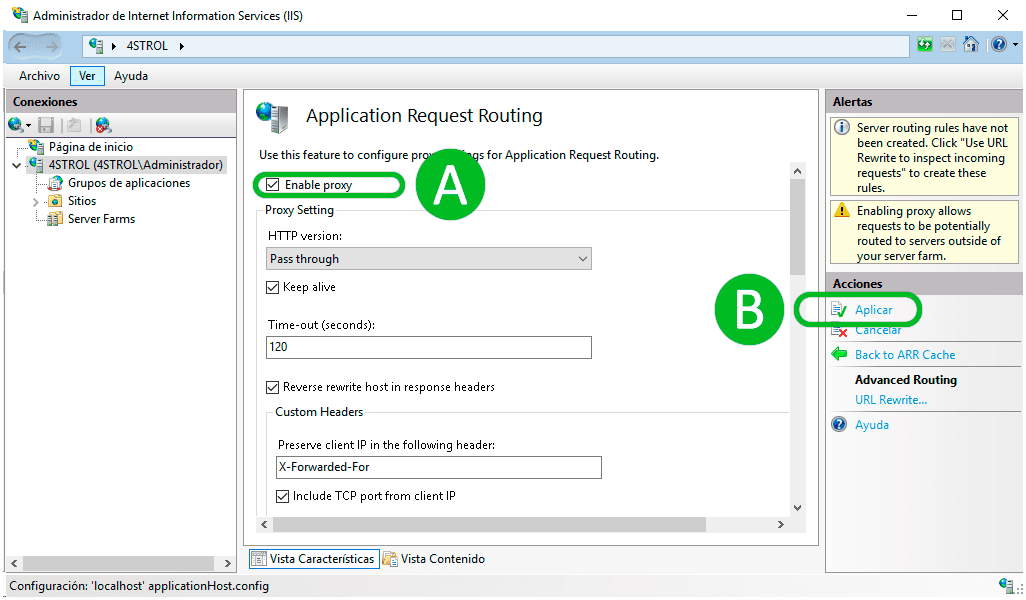1026x600 pixels.
Task: Select the Server Farms node
Action: tap(101, 219)
